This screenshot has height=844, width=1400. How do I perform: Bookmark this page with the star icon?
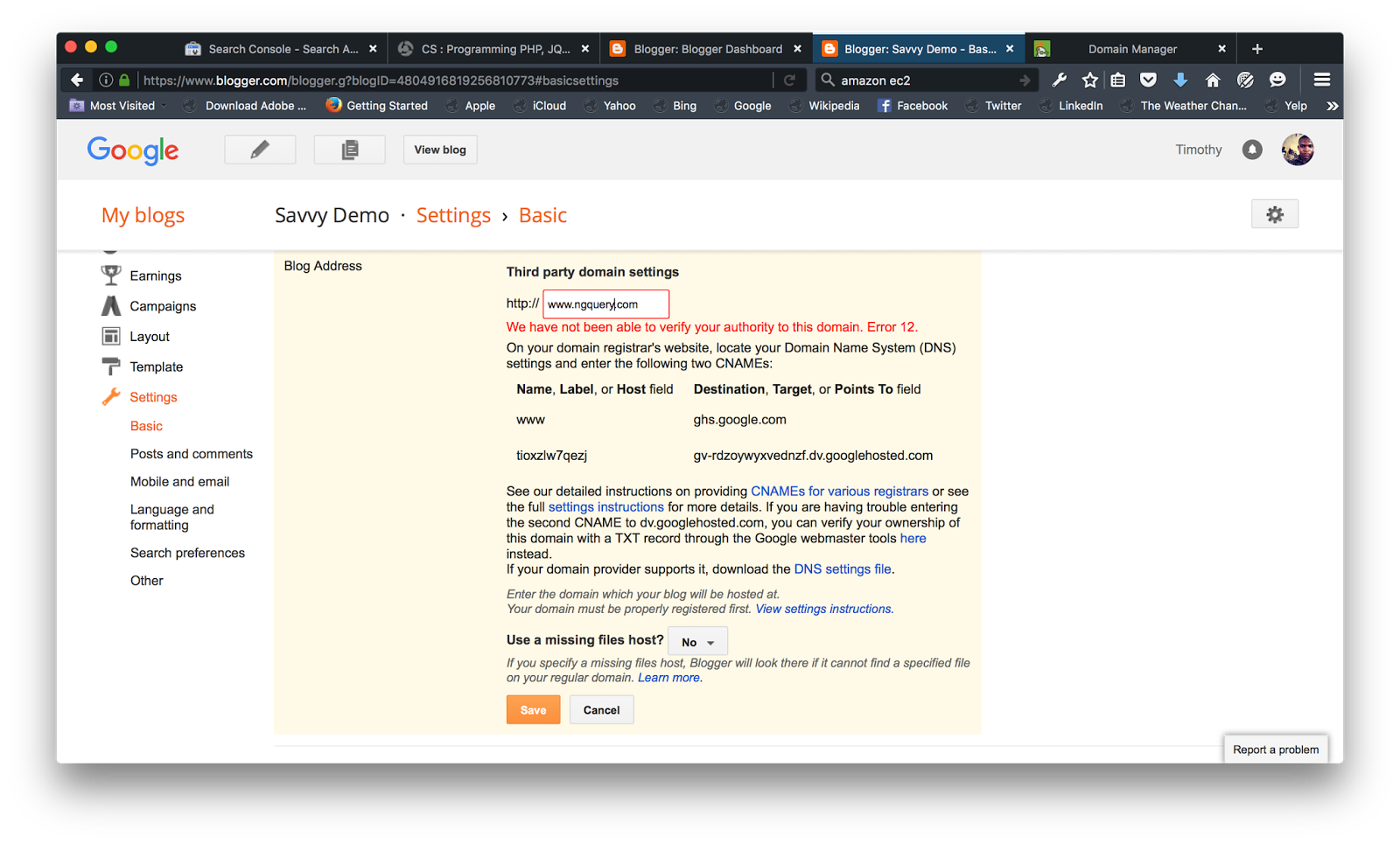pyautogui.click(x=1089, y=80)
